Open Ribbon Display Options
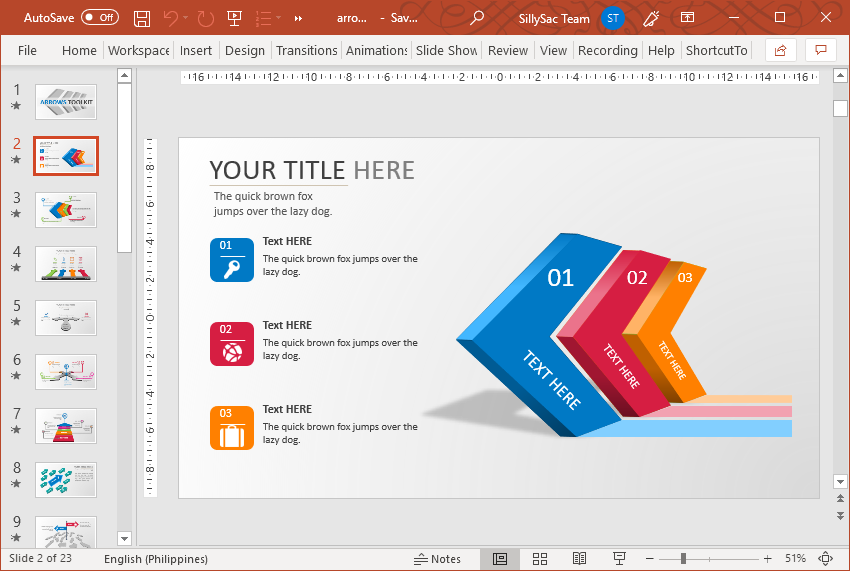The height and width of the screenshot is (571, 850). [x=687, y=18]
